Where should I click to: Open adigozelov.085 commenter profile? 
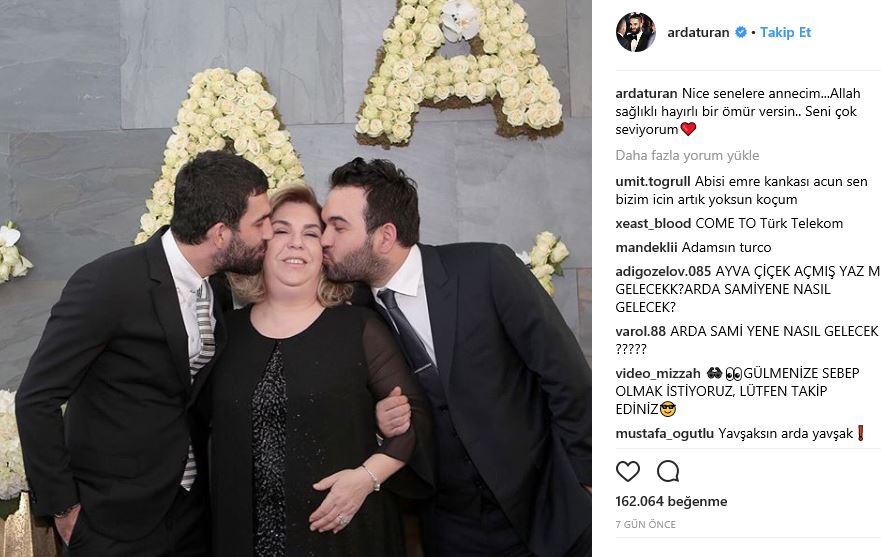click(663, 271)
